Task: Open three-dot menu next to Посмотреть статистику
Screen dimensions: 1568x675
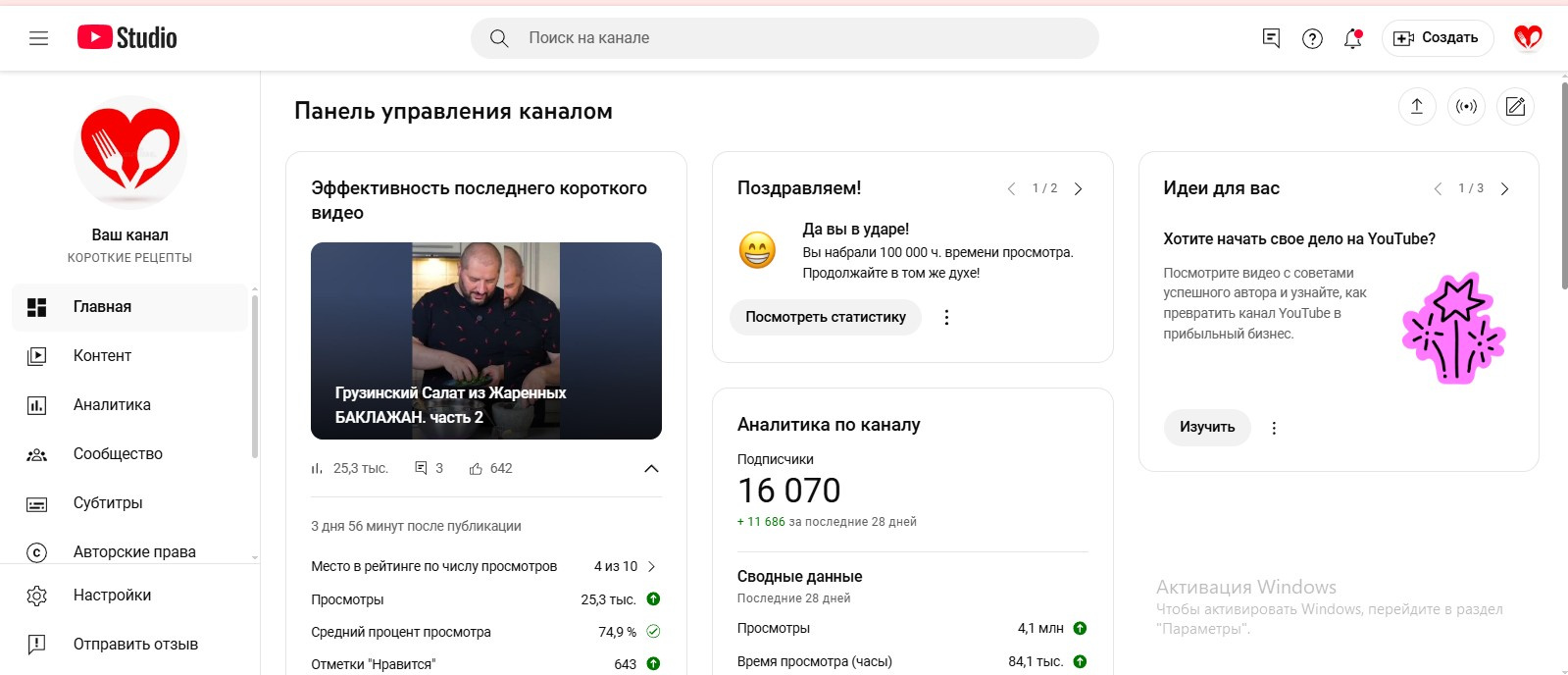Action: (x=946, y=317)
